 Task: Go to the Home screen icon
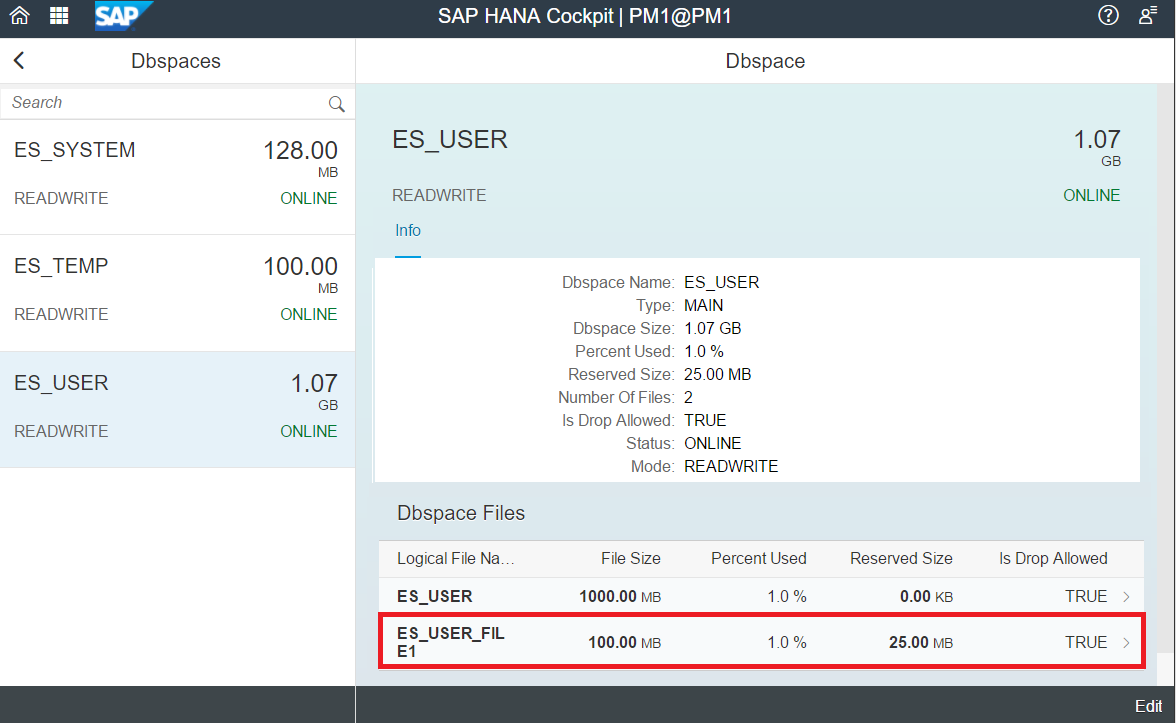click(20, 16)
